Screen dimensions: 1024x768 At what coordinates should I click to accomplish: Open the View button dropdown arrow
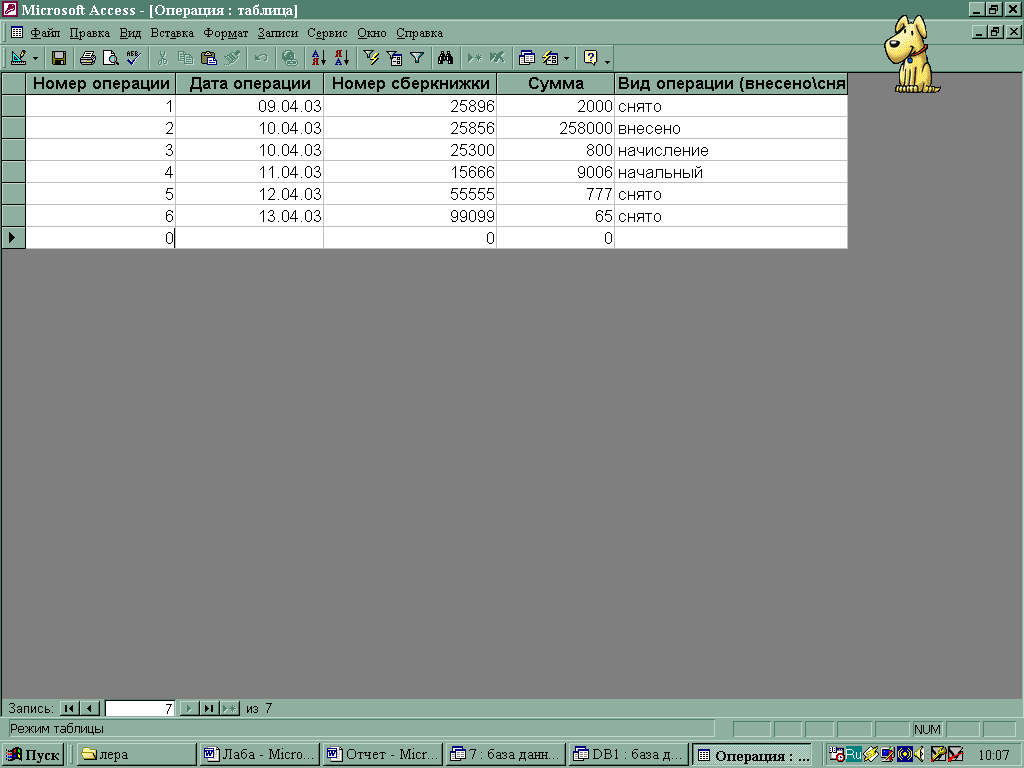point(35,58)
